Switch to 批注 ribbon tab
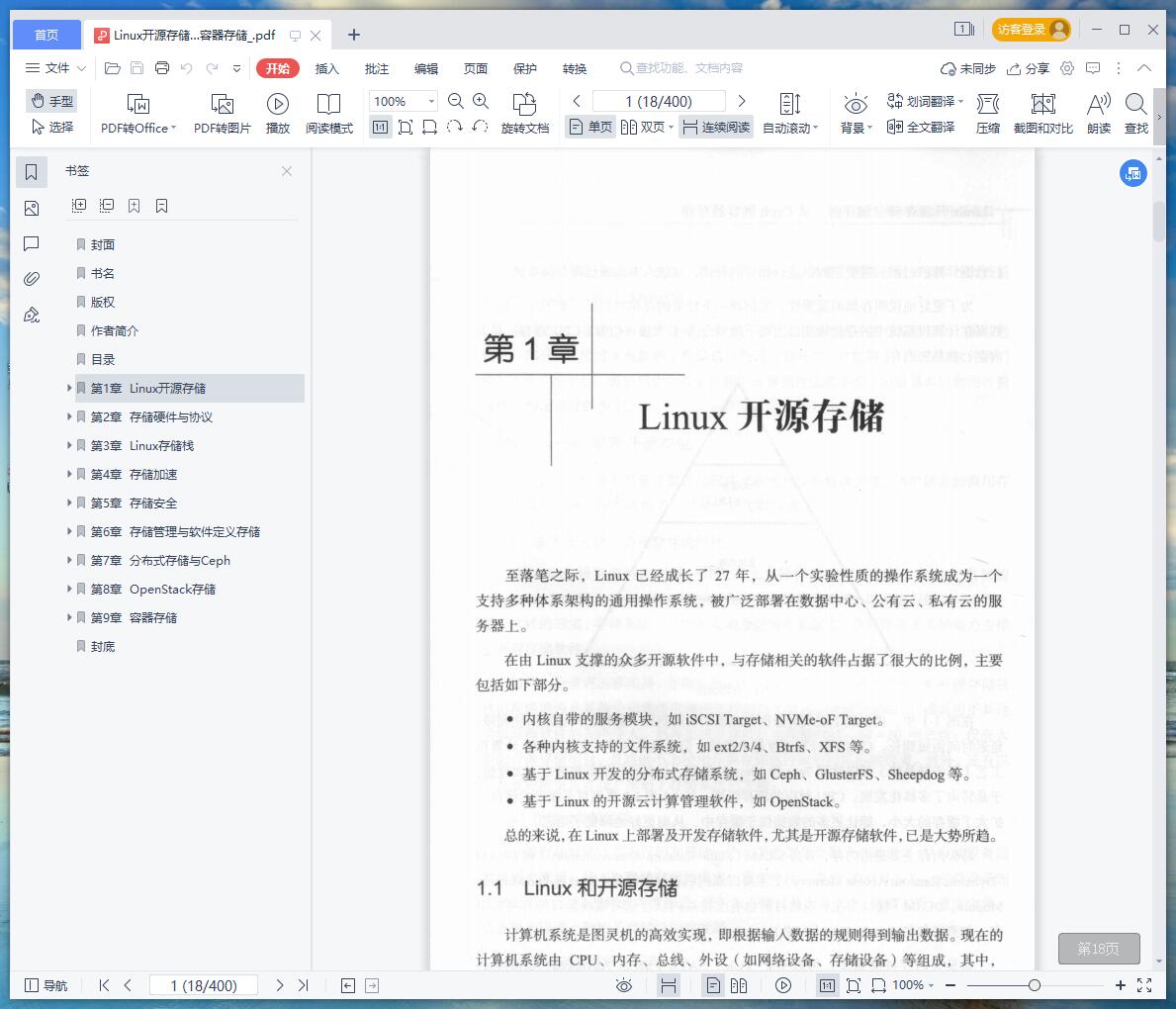 click(x=377, y=68)
